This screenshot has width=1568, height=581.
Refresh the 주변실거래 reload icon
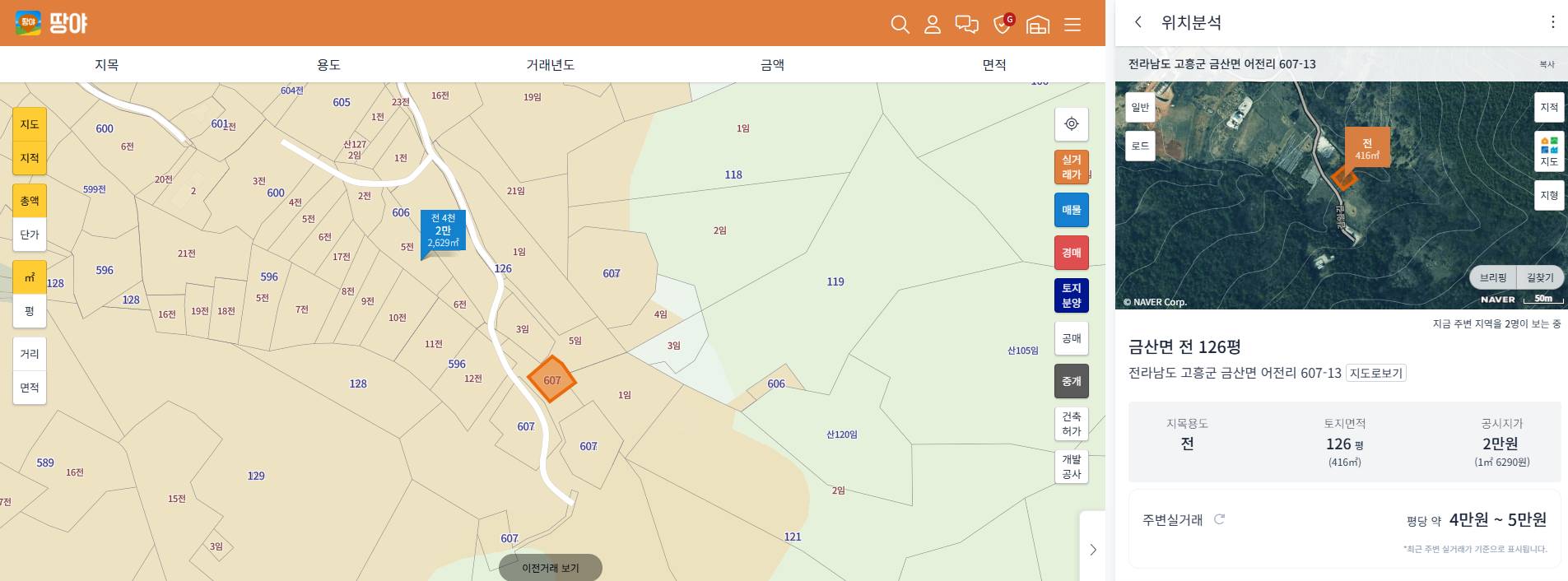click(1219, 519)
